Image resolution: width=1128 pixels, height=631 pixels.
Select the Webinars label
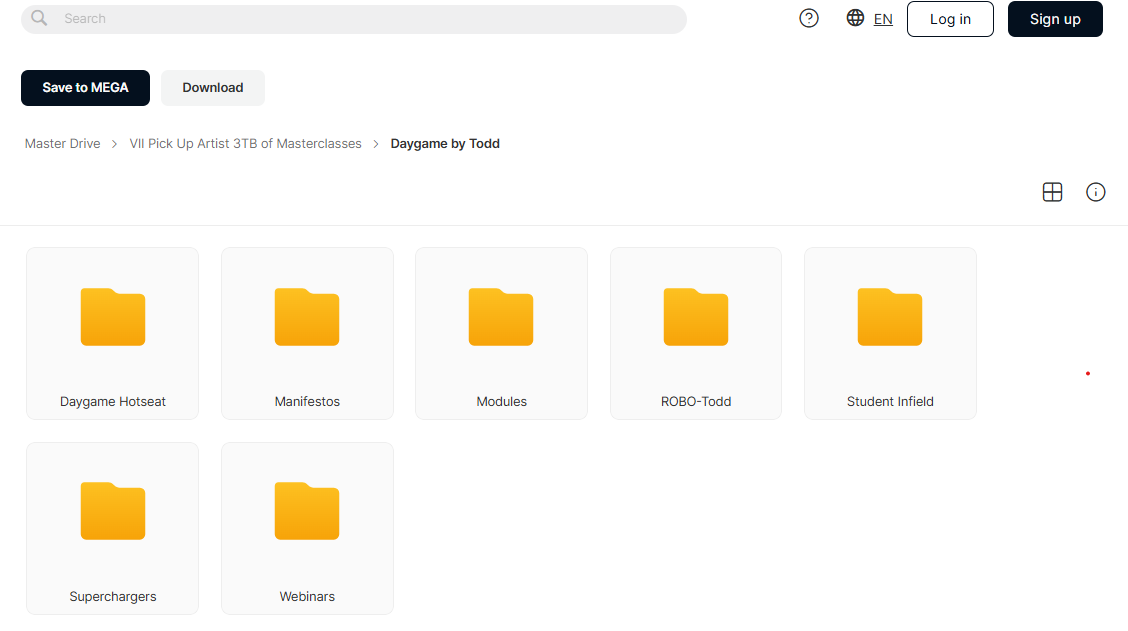(307, 596)
